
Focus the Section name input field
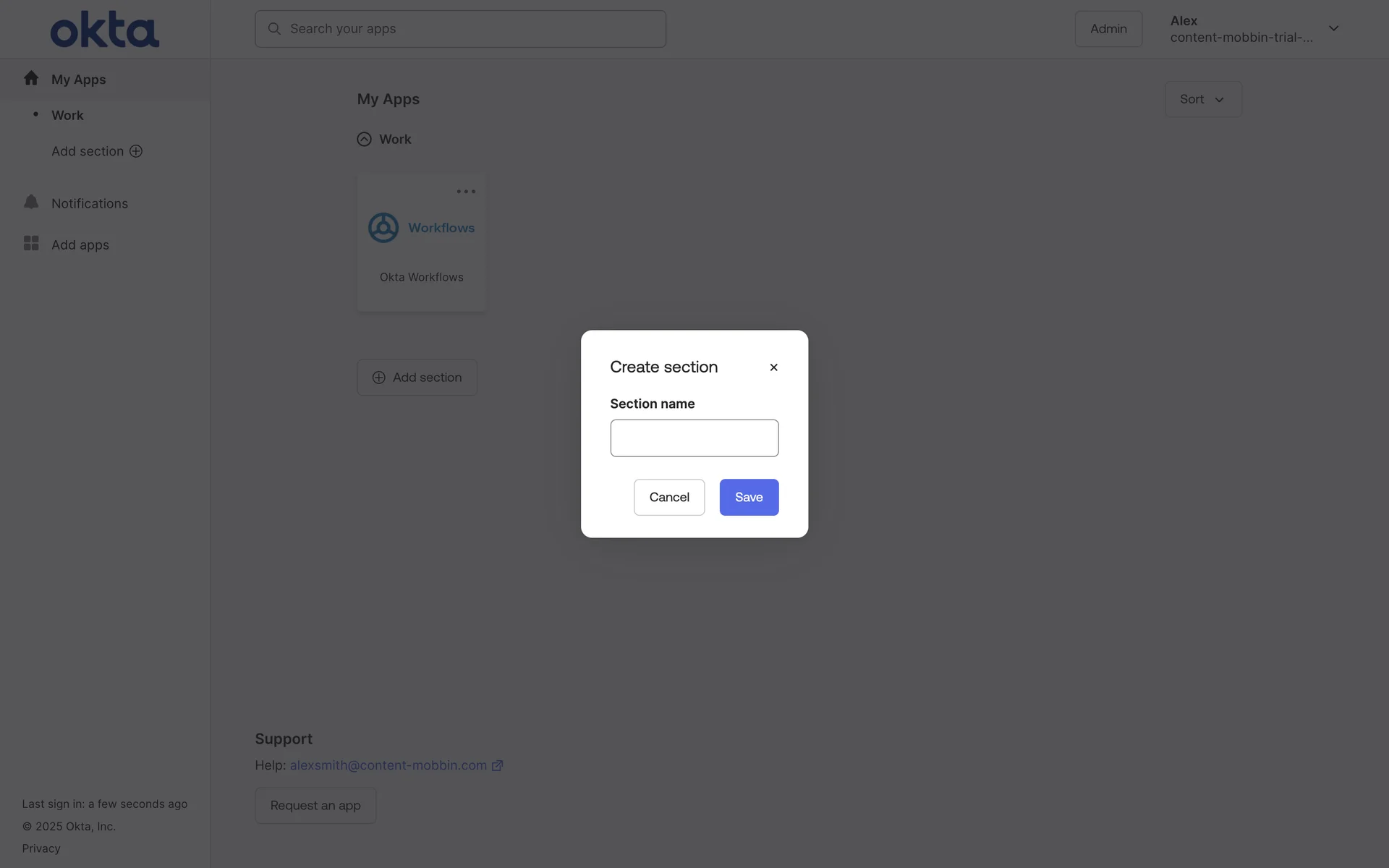tap(694, 438)
